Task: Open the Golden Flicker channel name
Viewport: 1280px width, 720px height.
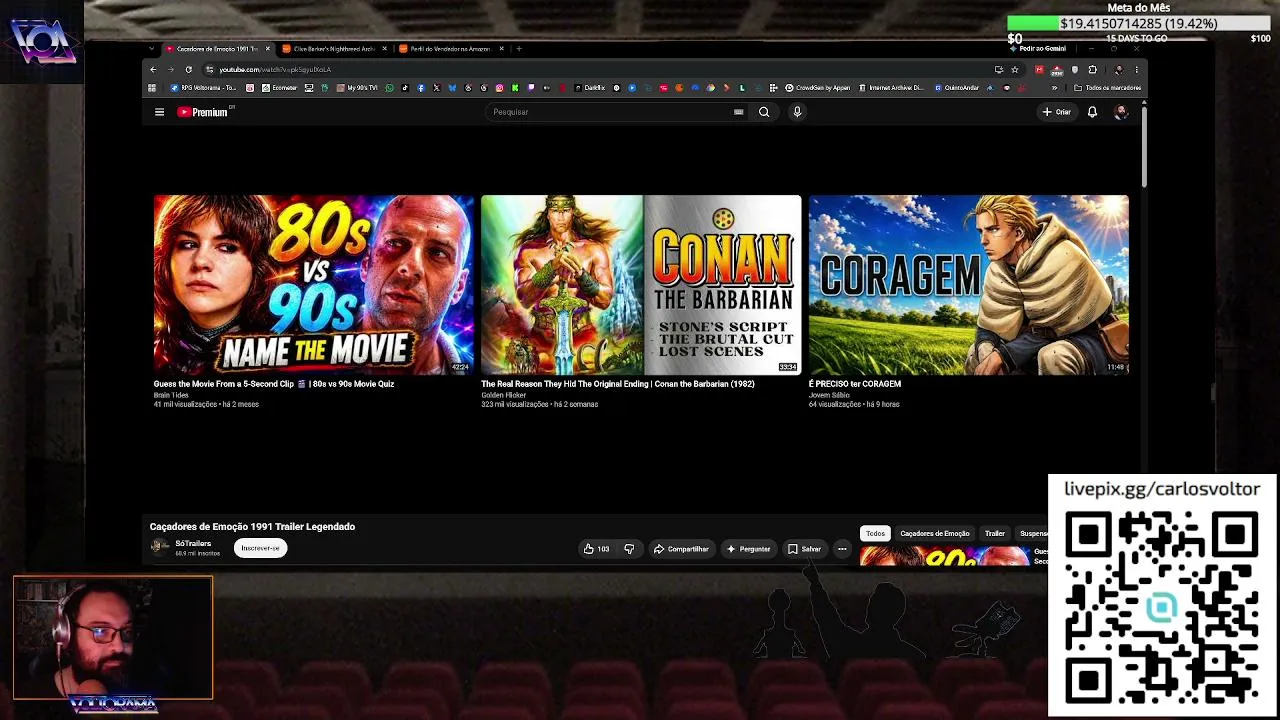Action: point(503,395)
